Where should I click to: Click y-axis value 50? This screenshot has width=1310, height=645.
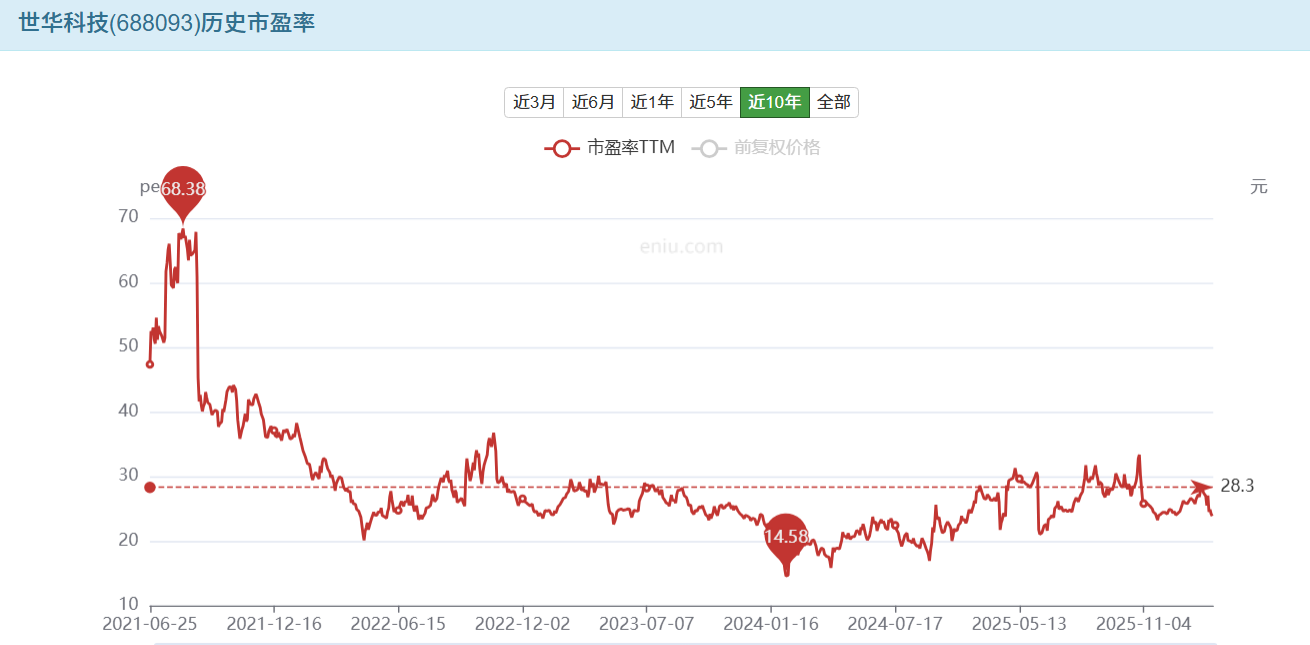point(128,346)
